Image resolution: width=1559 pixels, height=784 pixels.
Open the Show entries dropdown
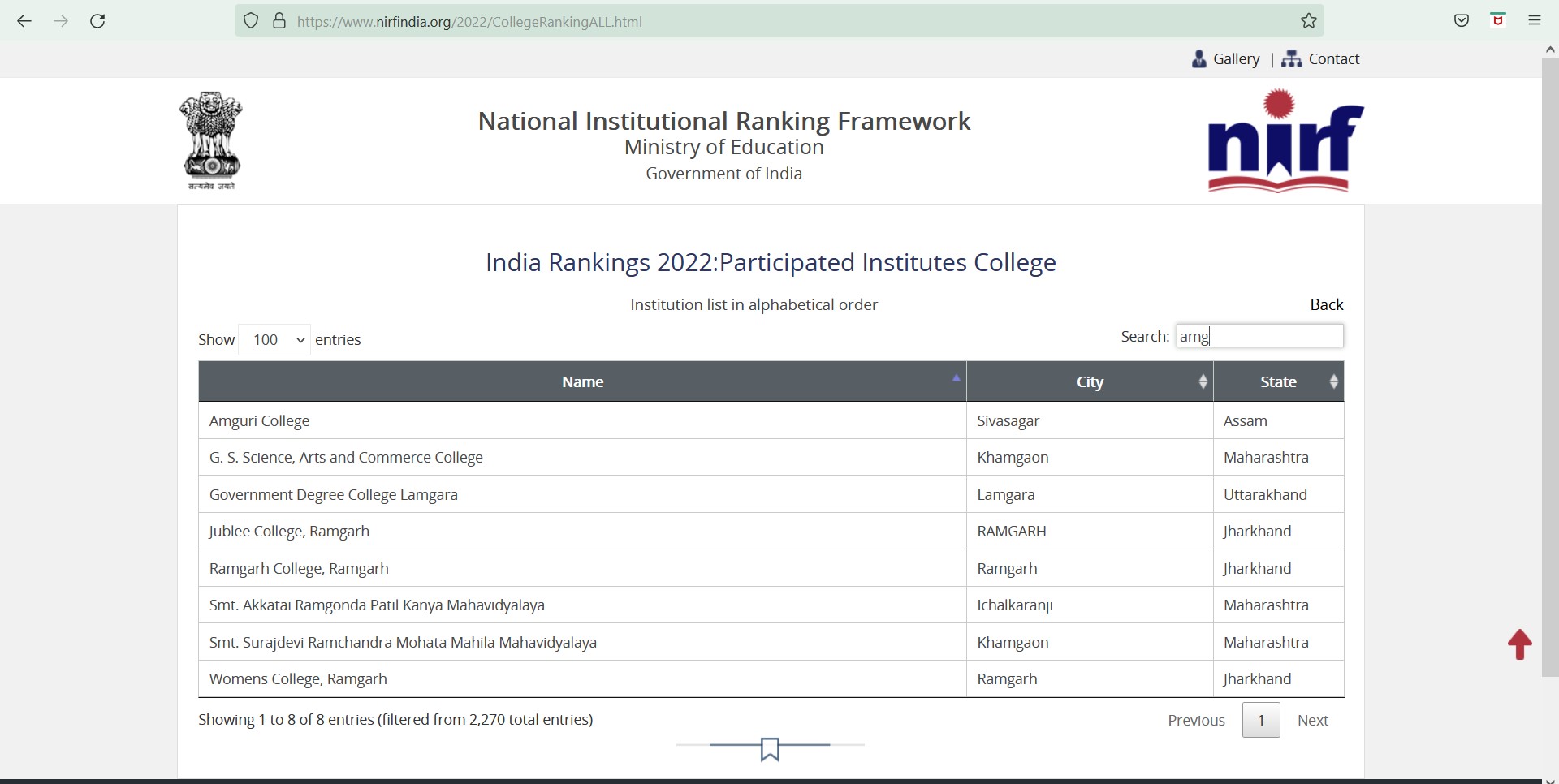[275, 340]
